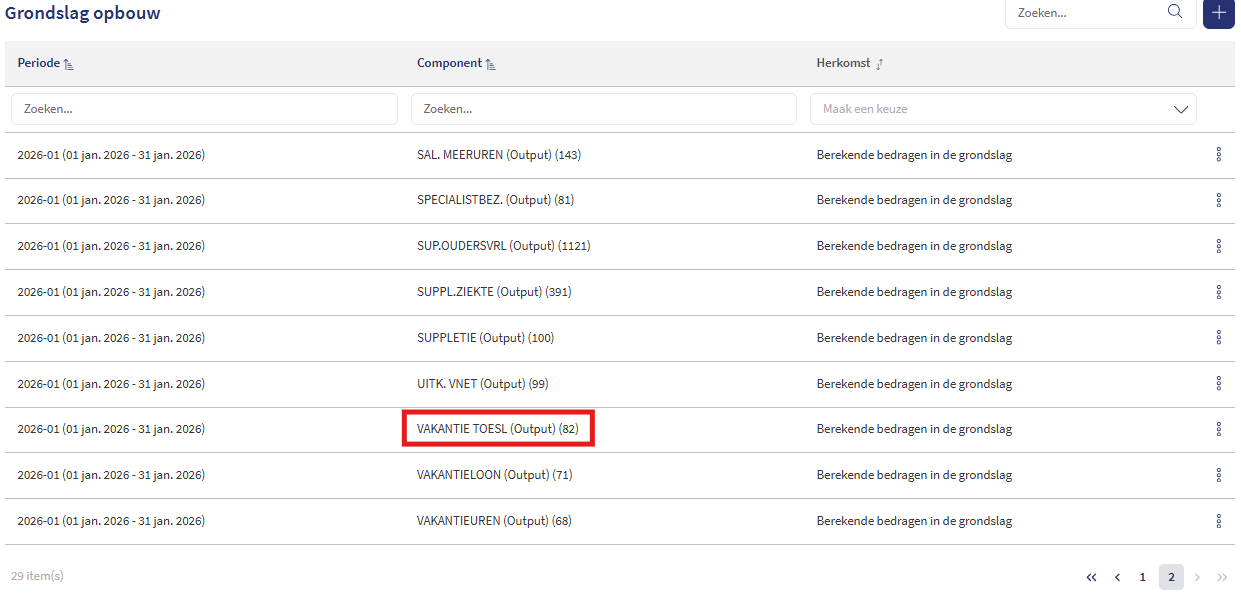Open the three-dot menu for SPECIALISTBEZ. row
This screenshot has width=1241, height=595.
point(1218,200)
